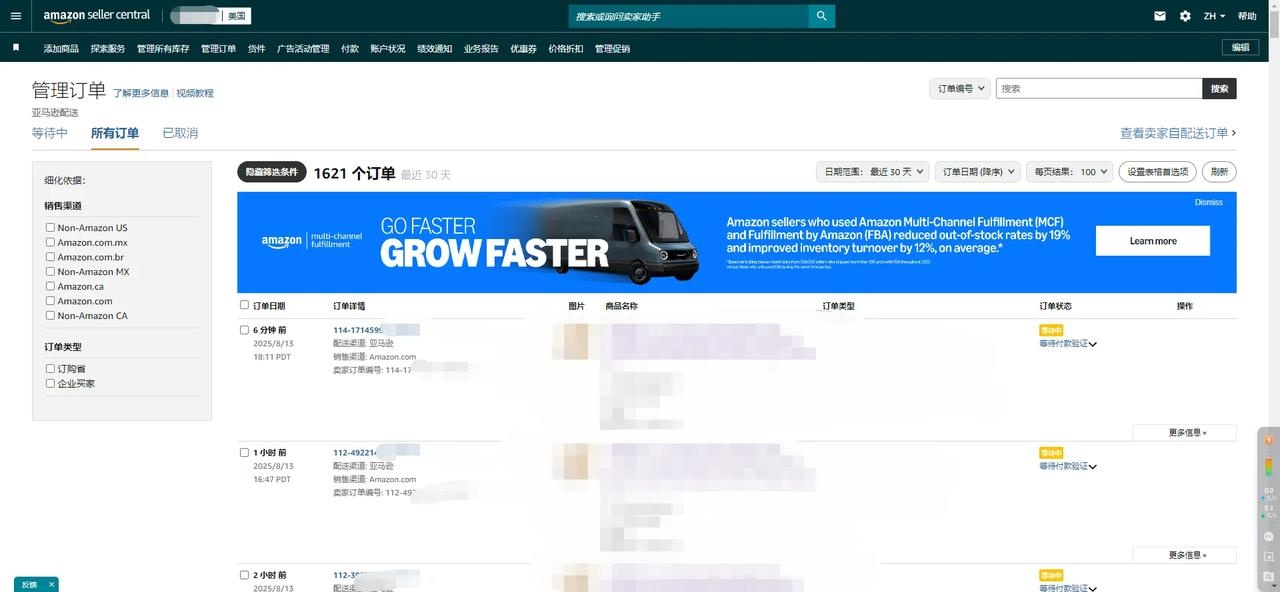The height and width of the screenshot is (592, 1280).
Task: Toggle the Amazon.com.br checkbox
Action: click(50, 257)
